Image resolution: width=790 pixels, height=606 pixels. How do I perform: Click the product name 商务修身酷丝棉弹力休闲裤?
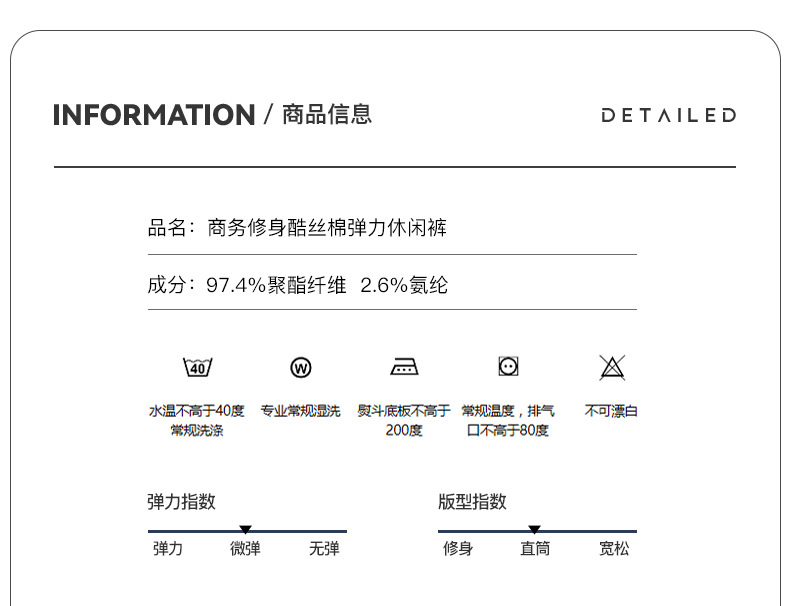327,228
